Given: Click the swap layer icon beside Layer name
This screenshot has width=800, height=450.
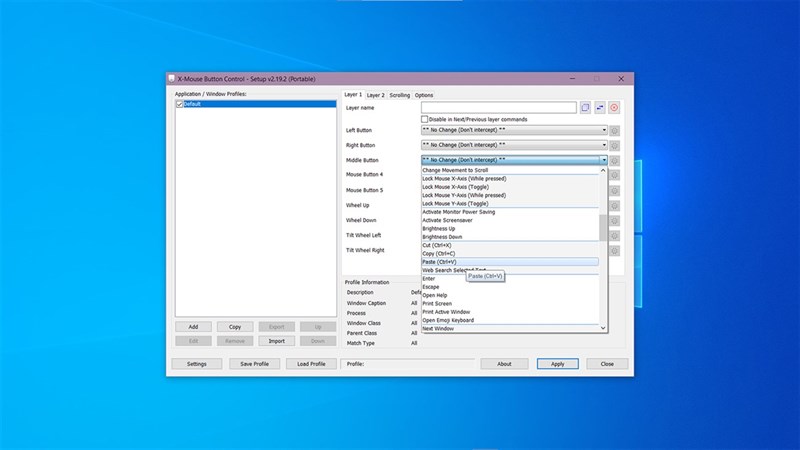Looking at the screenshot, I should pos(600,107).
